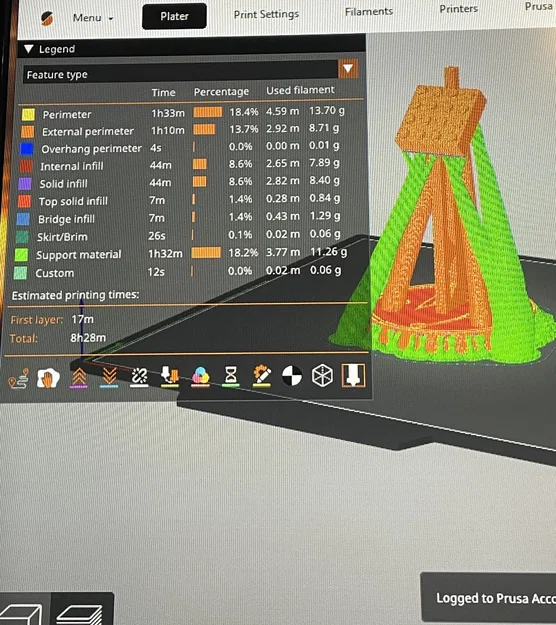The image size is (556, 625).
Task: Click the purple Solid infill swatch
Action: point(25,184)
